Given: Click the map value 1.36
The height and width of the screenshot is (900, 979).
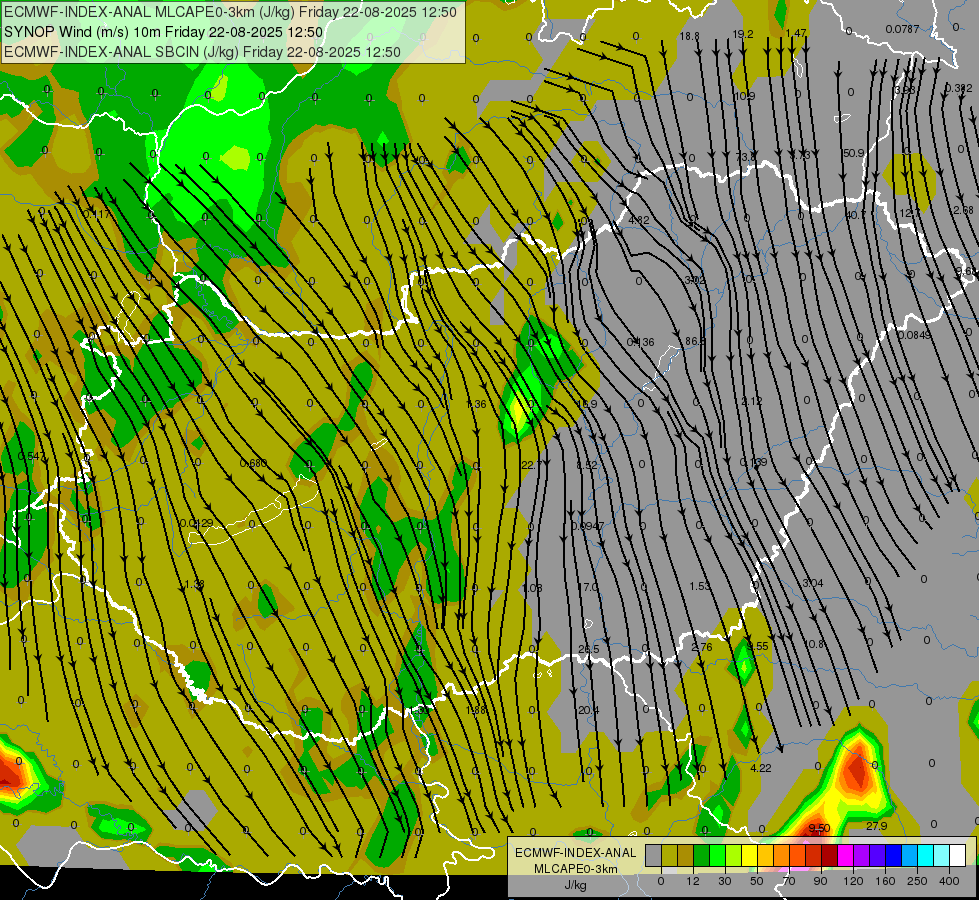Looking at the screenshot, I should click(x=476, y=404).
